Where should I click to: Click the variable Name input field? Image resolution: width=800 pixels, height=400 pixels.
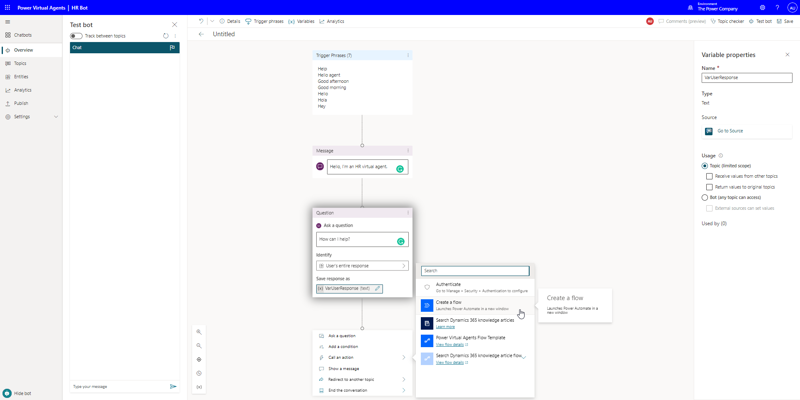click(x=747, y=78)
